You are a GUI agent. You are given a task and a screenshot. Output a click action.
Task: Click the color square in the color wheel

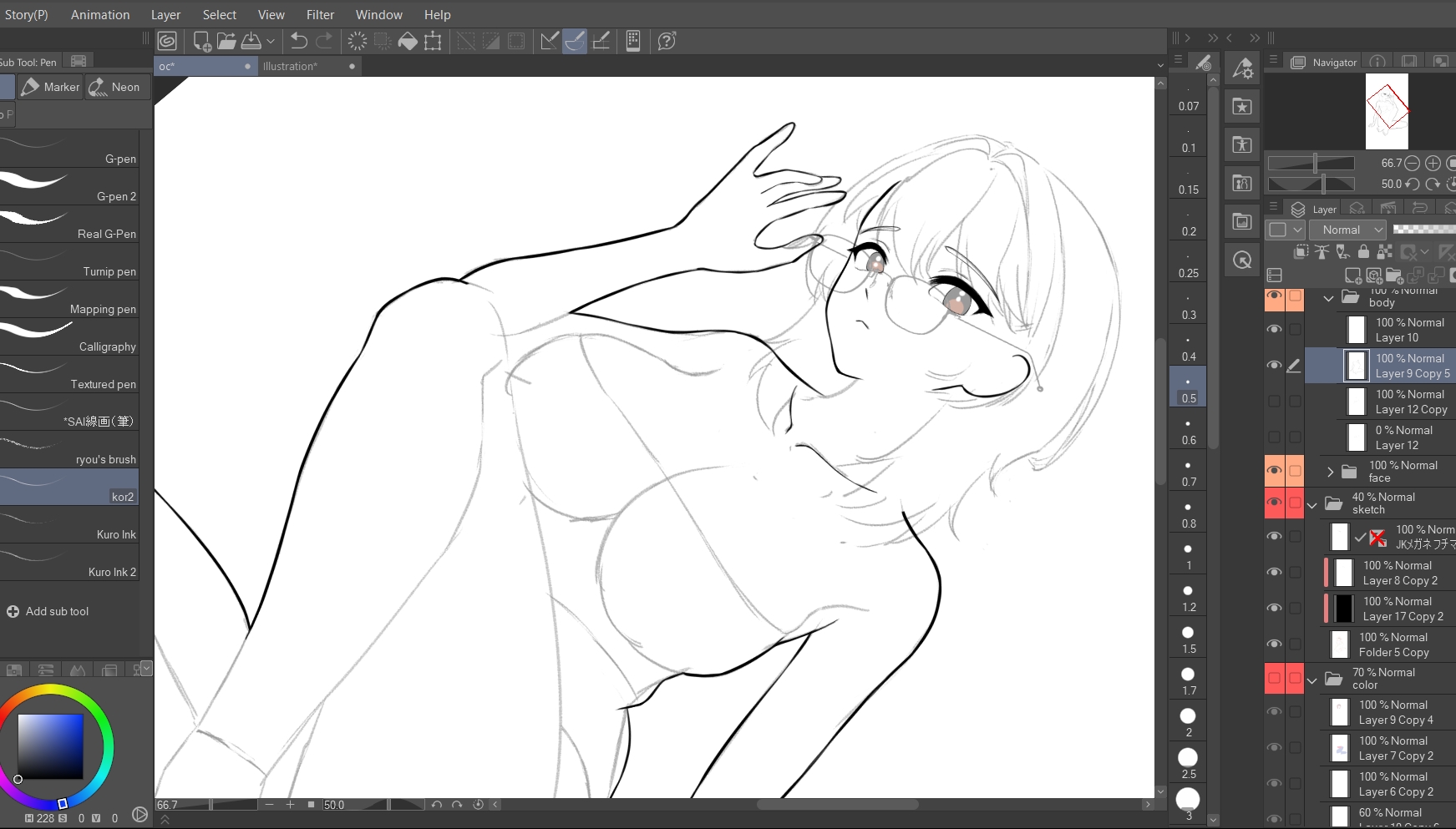tap(50, 746)
